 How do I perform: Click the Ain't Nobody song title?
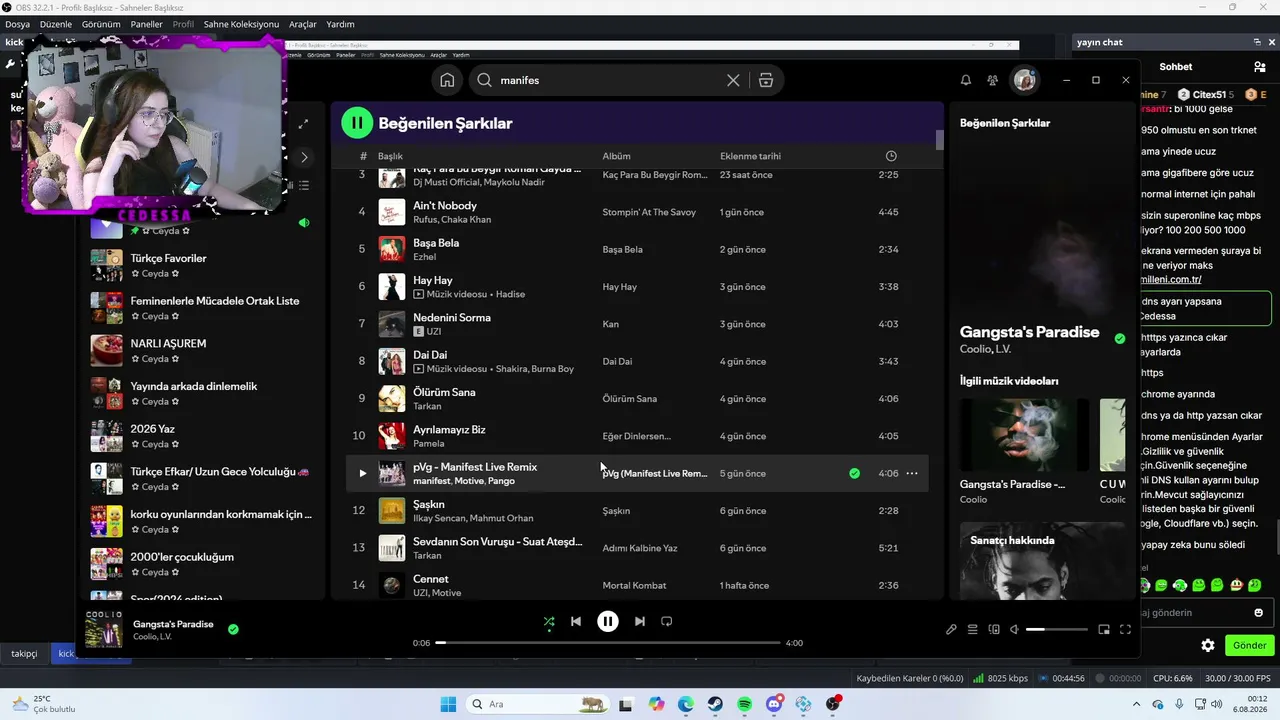tap(445, 206)
